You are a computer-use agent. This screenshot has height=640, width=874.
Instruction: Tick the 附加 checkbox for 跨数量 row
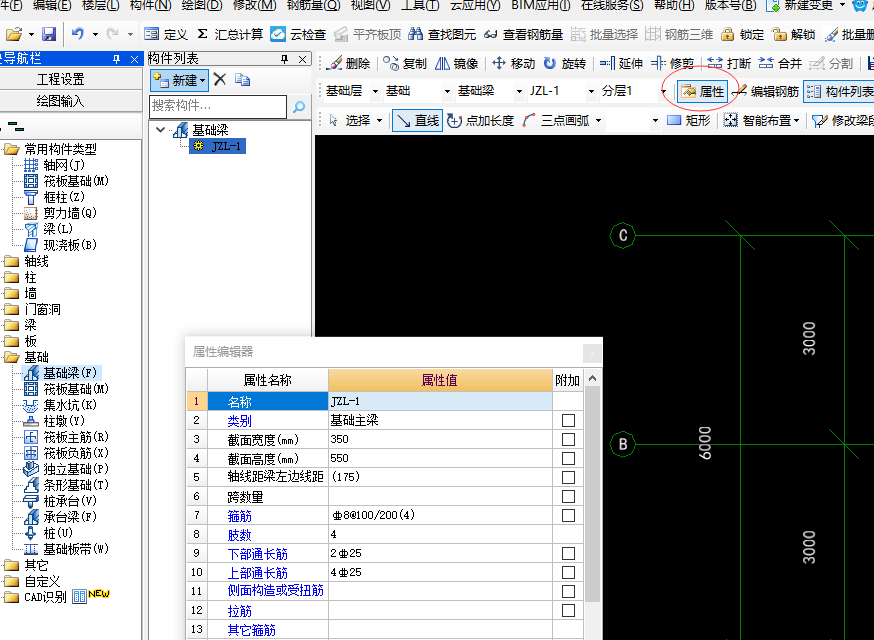click(x=568, y=496)
